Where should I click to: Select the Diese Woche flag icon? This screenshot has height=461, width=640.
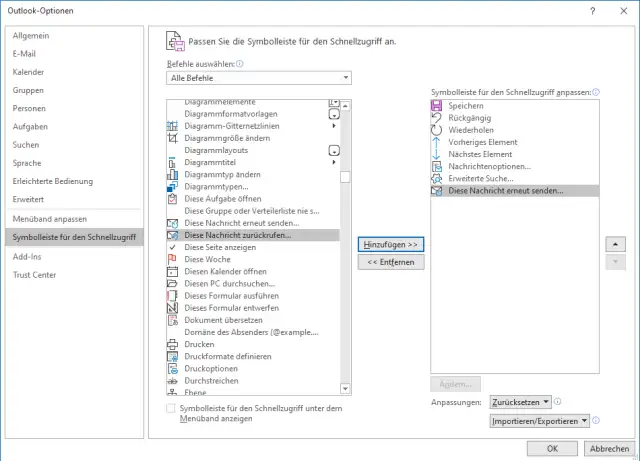tap(173, 259)
